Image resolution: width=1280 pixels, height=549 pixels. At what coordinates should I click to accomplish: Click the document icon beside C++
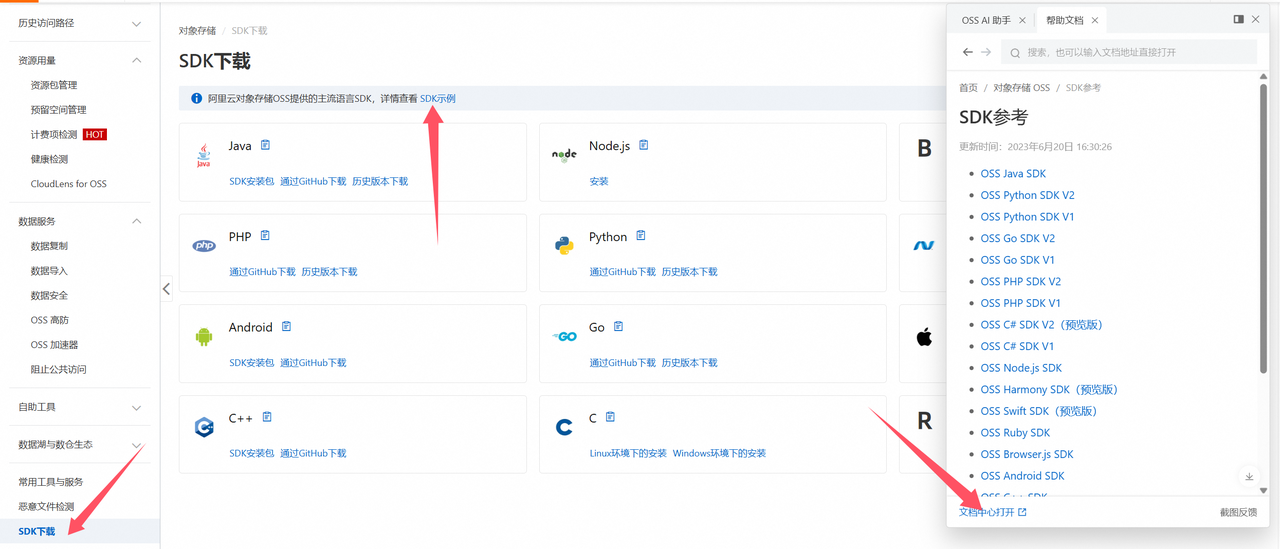(x=267, y=417)
